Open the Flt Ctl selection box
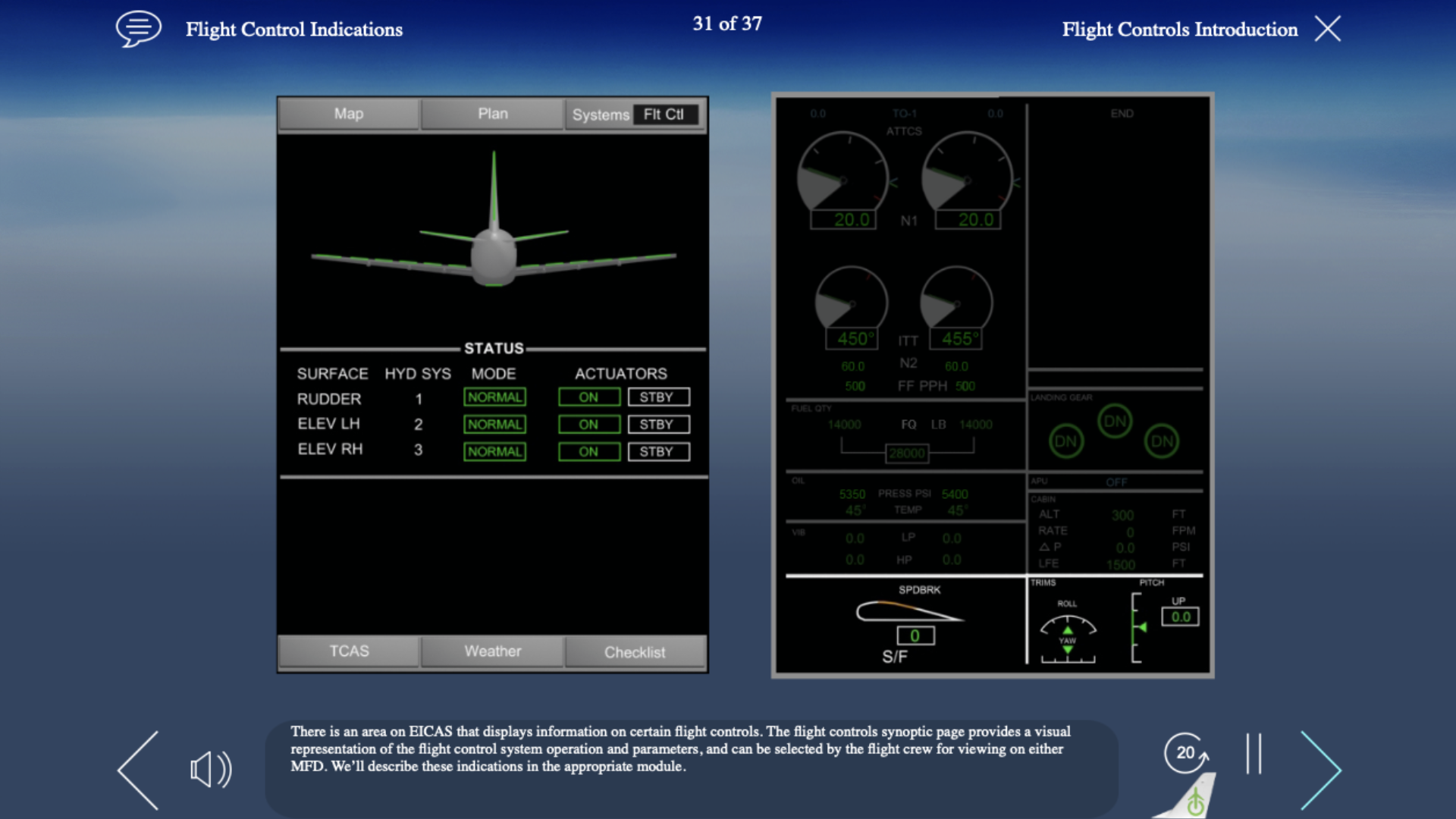 point(664,115)
